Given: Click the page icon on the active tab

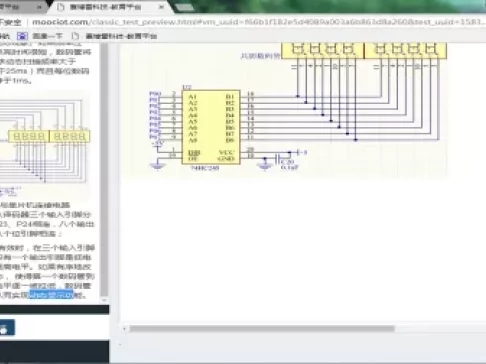Looking at the screenshot, I should click(60, 7).
